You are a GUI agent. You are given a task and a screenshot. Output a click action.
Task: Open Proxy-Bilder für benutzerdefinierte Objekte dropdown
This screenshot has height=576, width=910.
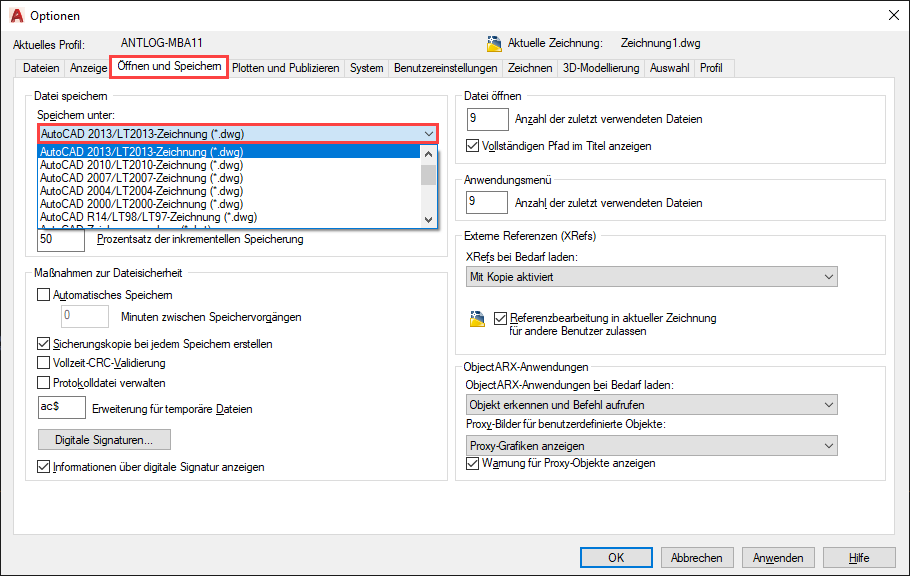(652, 446)
